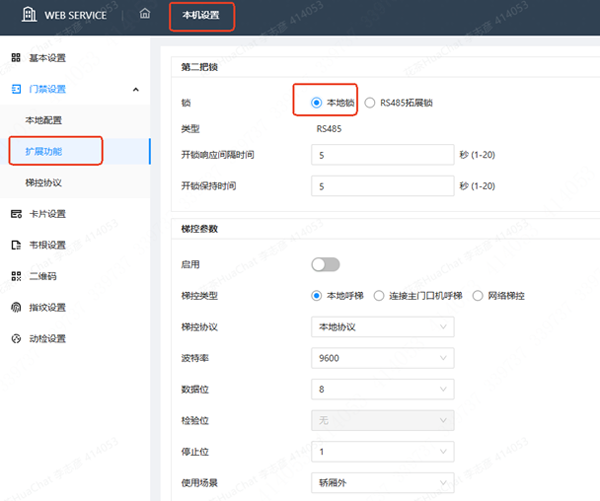The width and height of the screenshot is (600, 501).
Task: Click the home icon in header
Action: coord(145,14)
